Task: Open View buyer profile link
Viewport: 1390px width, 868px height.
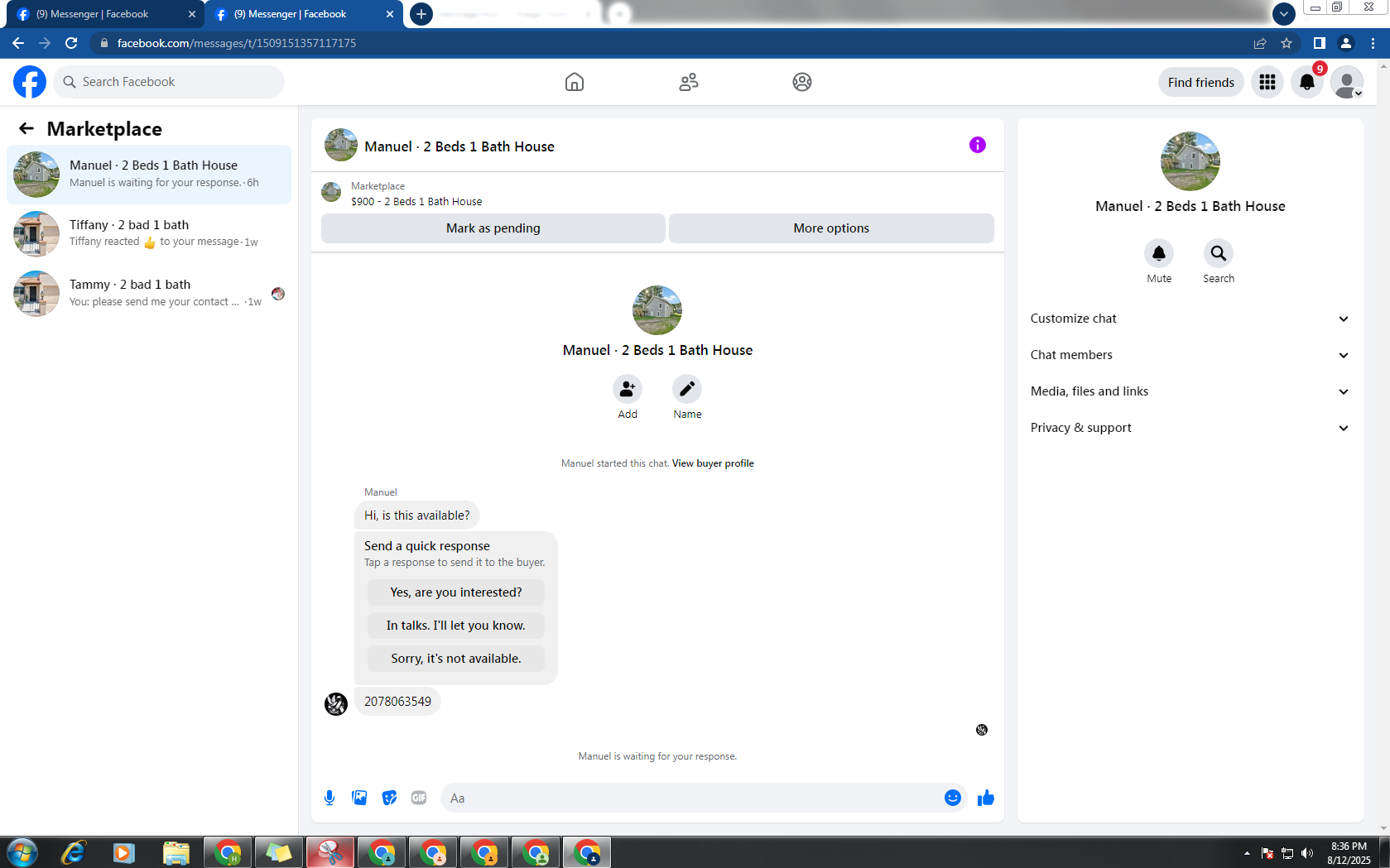Action: coord(713,463)
